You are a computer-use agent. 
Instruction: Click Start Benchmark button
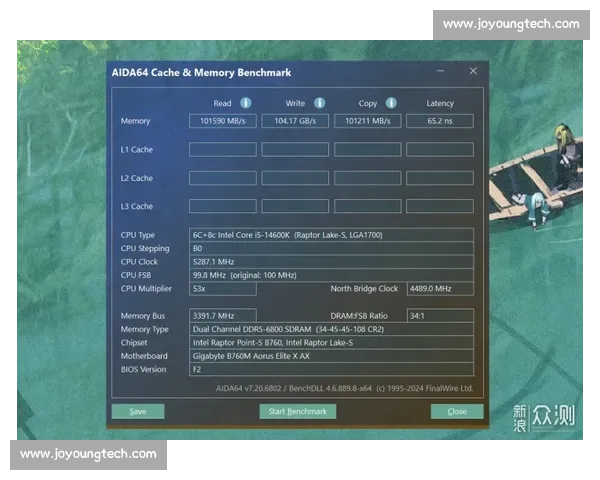pyautogui.click(x=298, y=411)
